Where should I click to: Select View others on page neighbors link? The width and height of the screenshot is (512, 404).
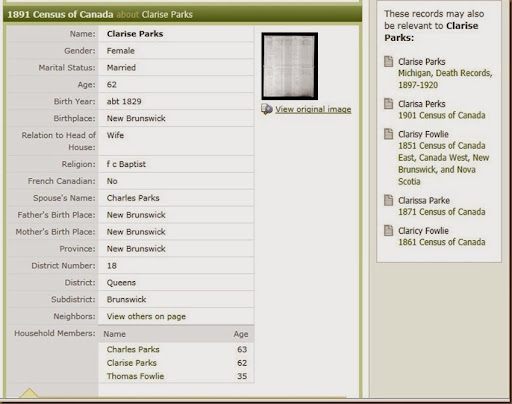coord(146,316)
